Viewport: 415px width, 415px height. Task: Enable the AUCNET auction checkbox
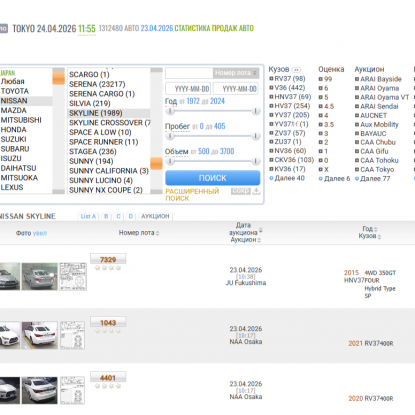[x=357, y=115]
